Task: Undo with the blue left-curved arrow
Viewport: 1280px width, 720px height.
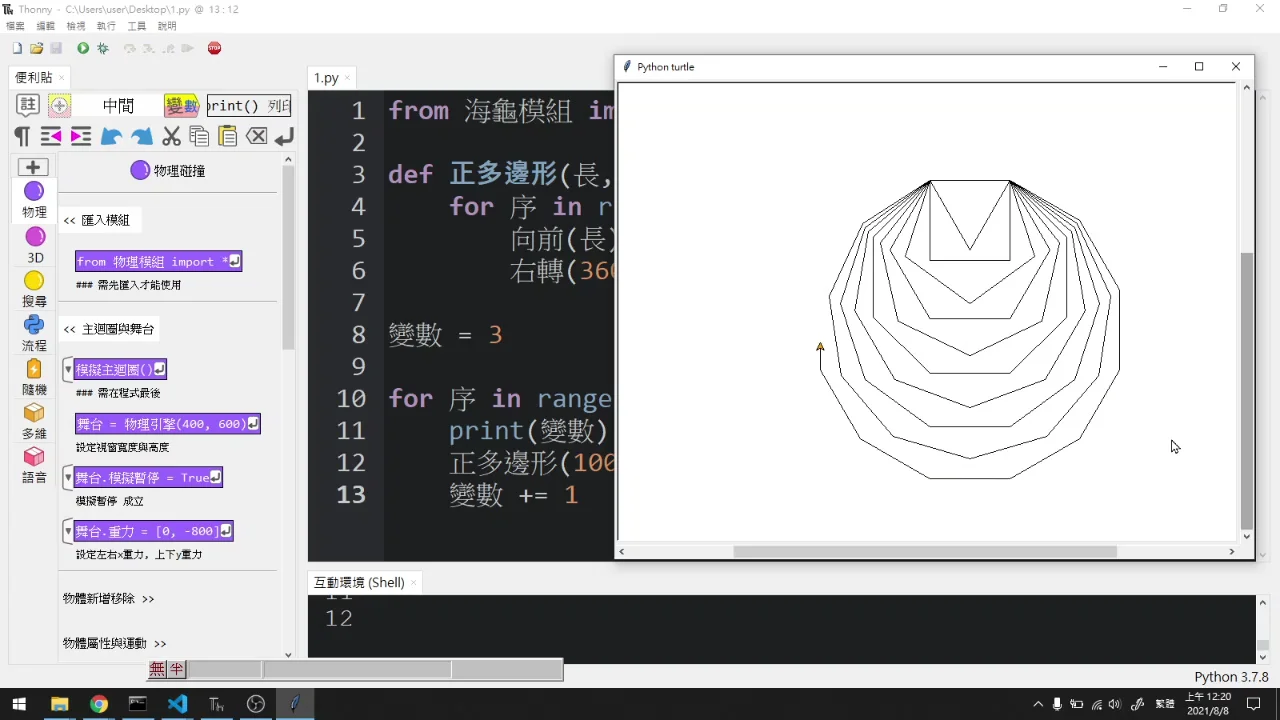Action: tap(111, 136)
